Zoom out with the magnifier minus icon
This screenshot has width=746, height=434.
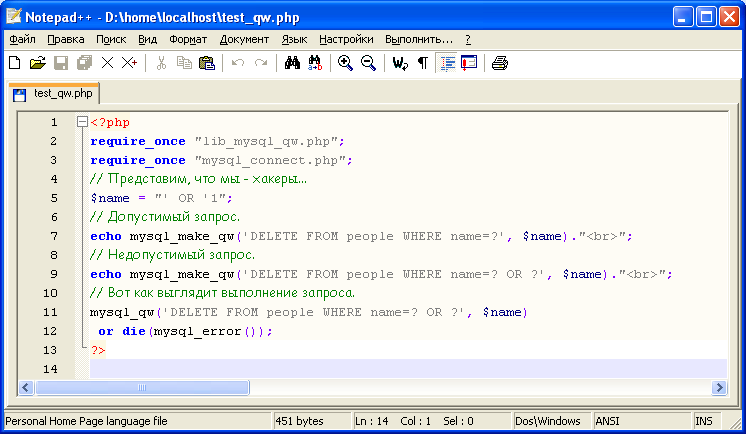(368, 63)
